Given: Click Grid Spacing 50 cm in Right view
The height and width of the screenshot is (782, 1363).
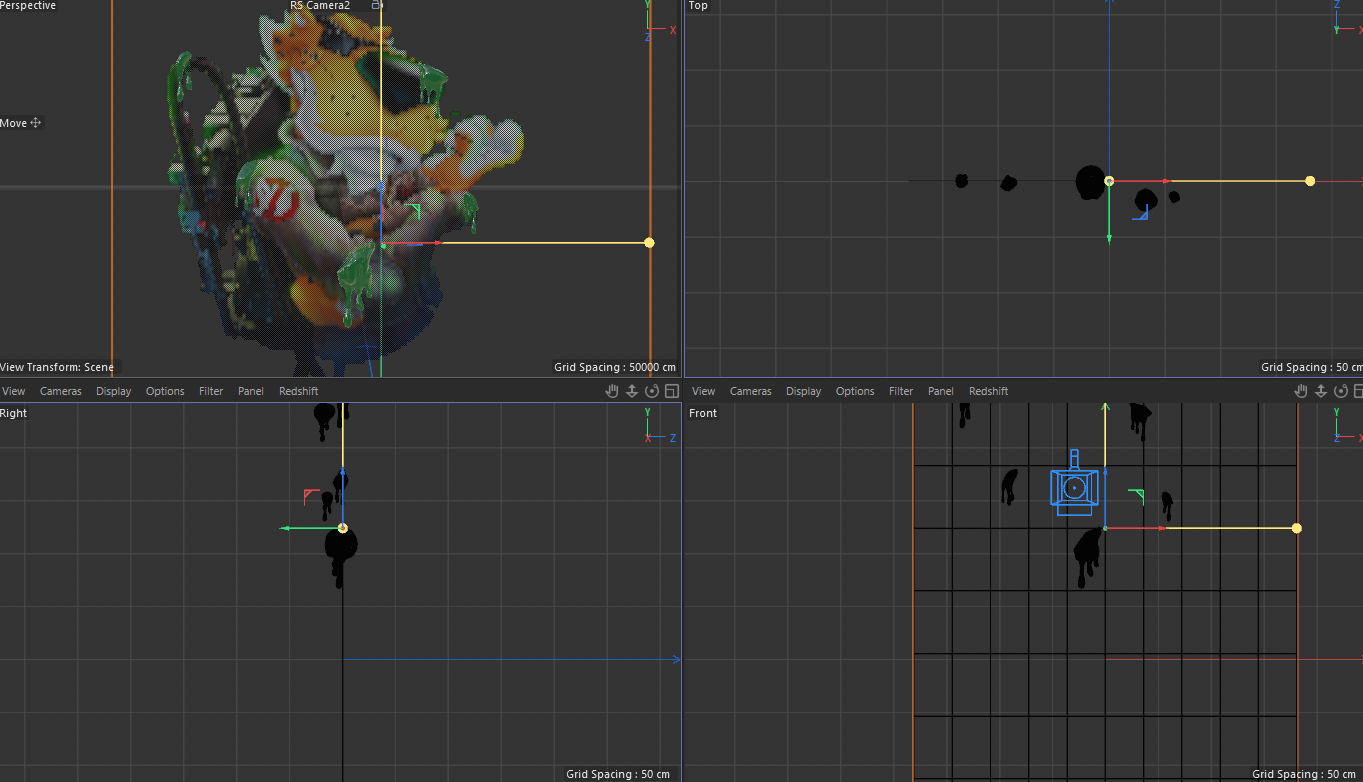Looking at the screenshot, I should click(x=617, y=774).
